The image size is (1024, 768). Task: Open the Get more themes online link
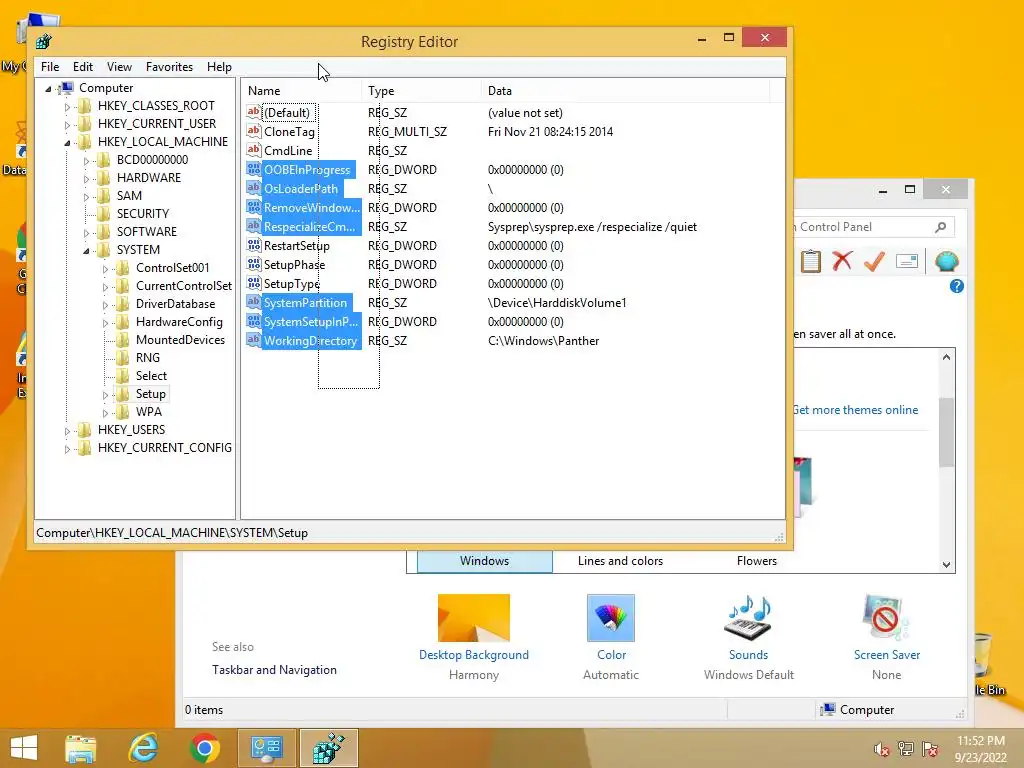[x=856, y=409]
